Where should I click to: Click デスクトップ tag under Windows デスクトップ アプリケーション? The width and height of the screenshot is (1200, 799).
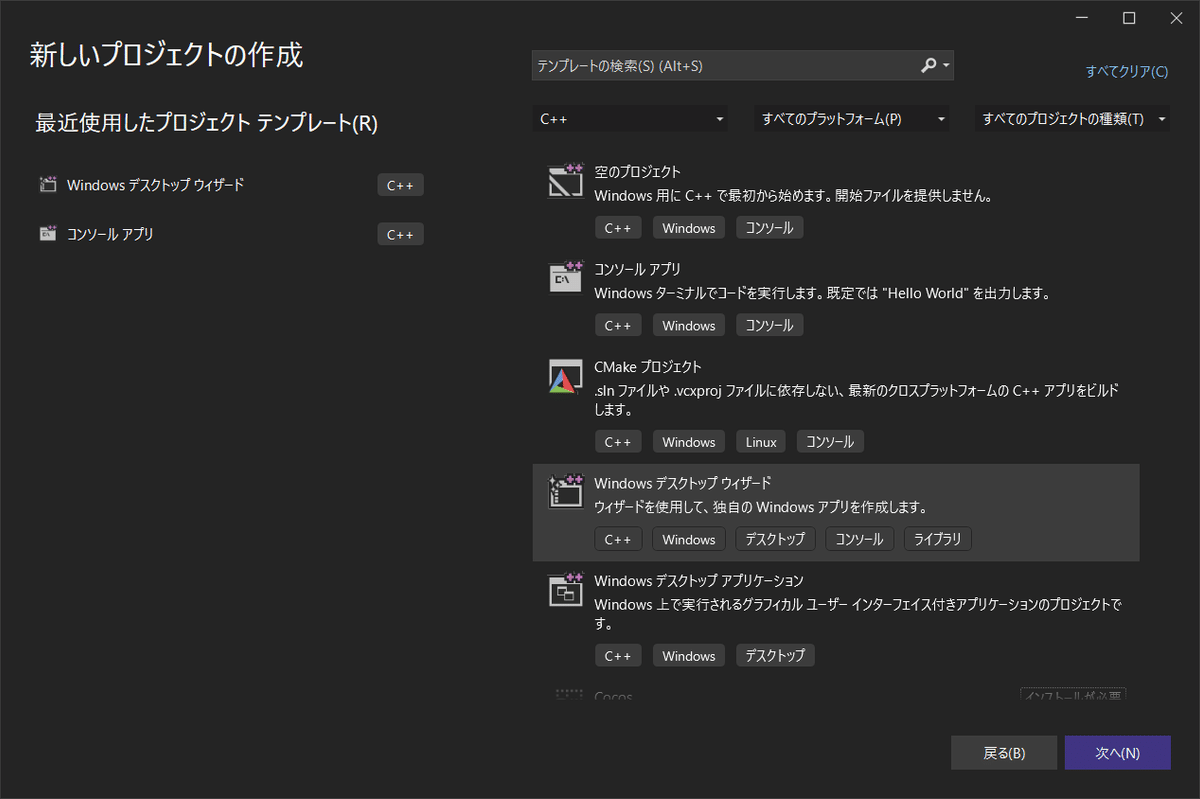pos(776,656)
